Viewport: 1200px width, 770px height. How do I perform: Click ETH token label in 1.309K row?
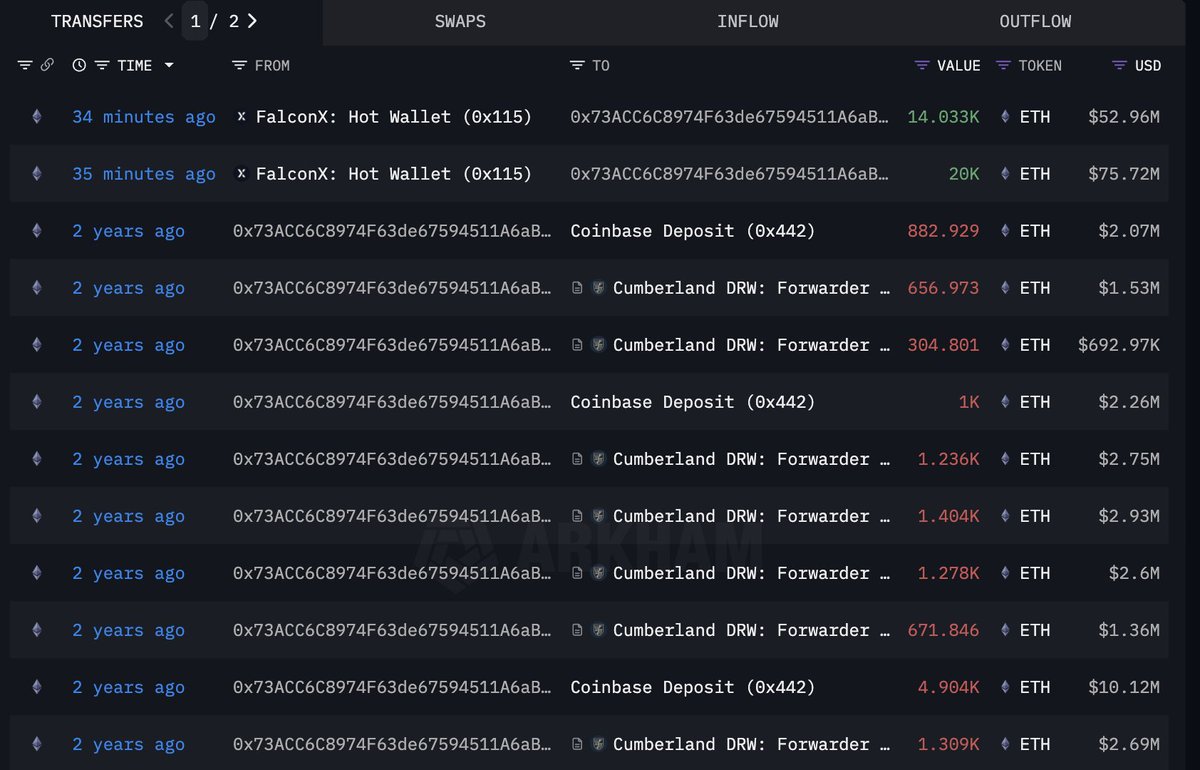pyautogui.click(x=1034, y=744)
